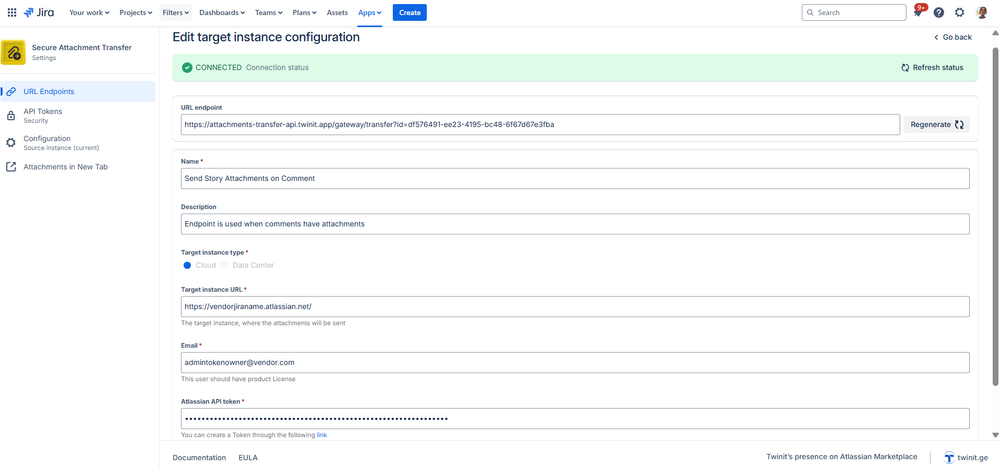The image size is (999, 469).
Task: Open the EULA footer link
Action: pyautogui.click(x=248, y=458)
